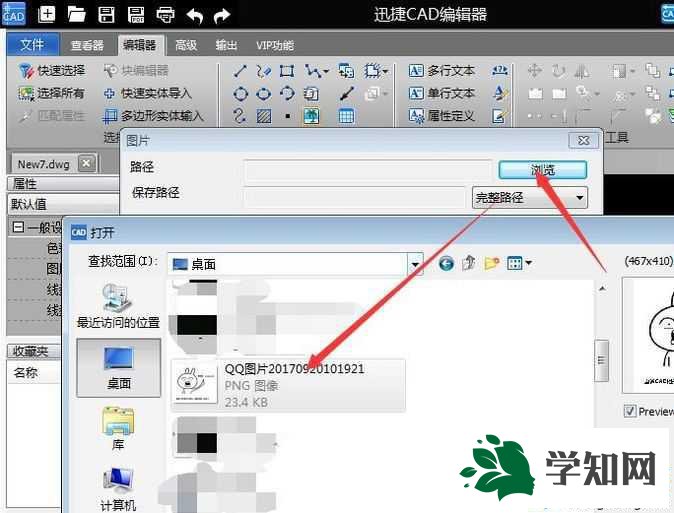Open 属性定义 attribute definition
This screenshot has width=674, height=513.
tap(442, 116)
